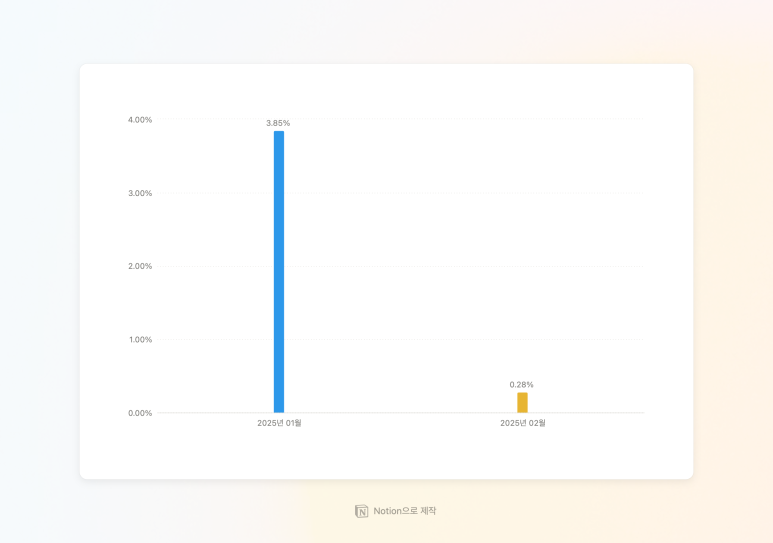This screenshot has width=773, height=543.
Task: Click the 2025년 02월 axis label
Action: click(522, 423)
